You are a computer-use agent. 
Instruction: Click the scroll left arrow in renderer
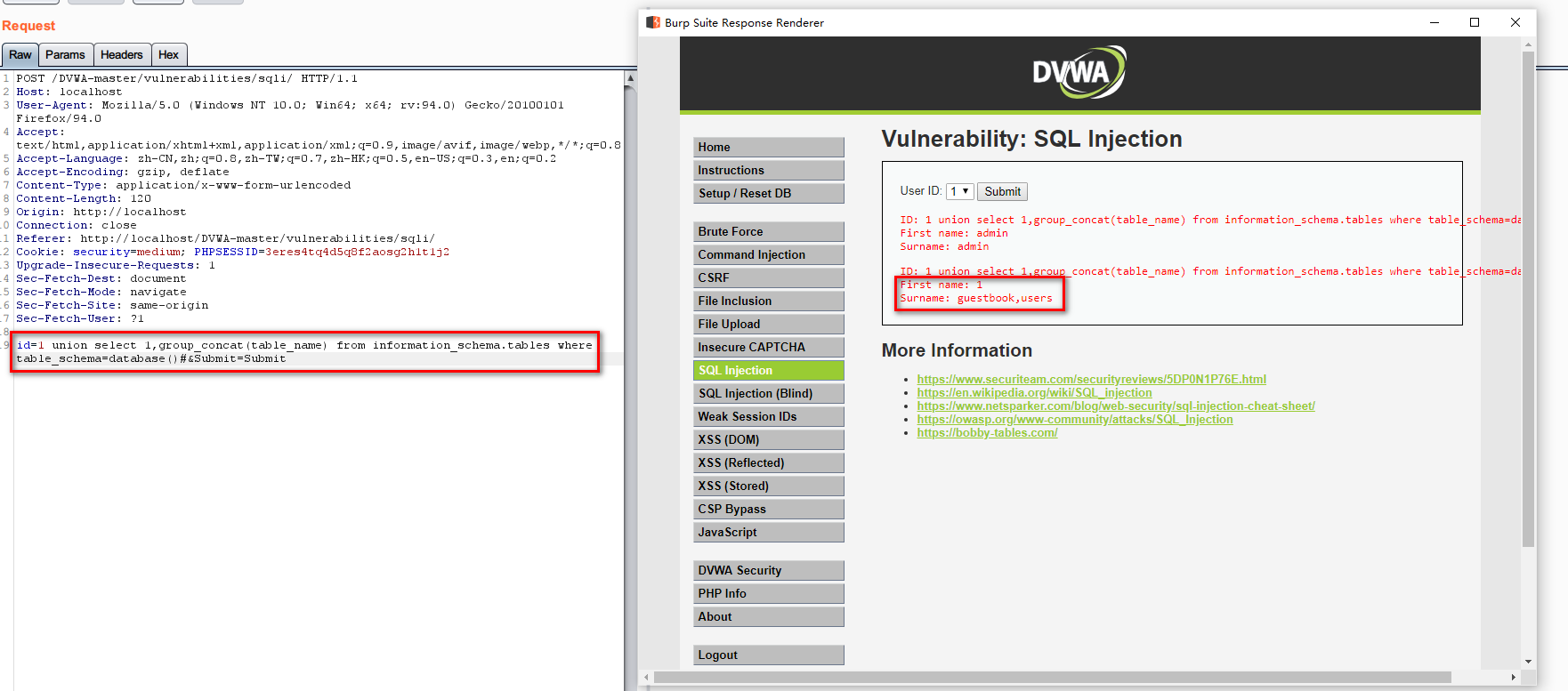click(x=647, y=678)
